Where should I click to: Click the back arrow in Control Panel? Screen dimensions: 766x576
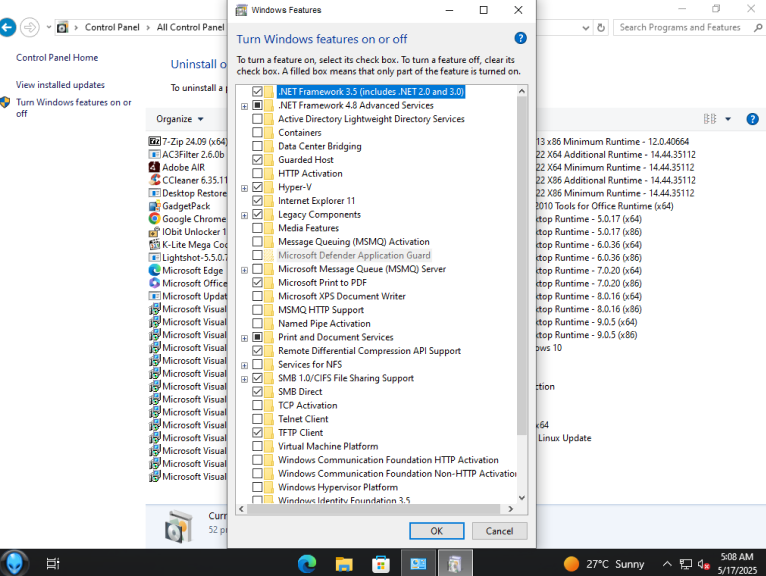[x=7, y=27]
